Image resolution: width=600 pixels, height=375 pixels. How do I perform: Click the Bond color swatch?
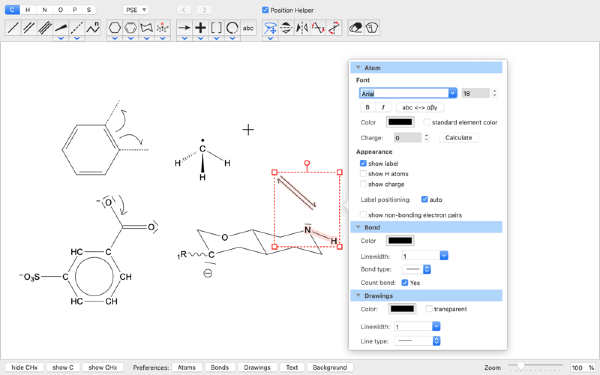coord(400,241)
